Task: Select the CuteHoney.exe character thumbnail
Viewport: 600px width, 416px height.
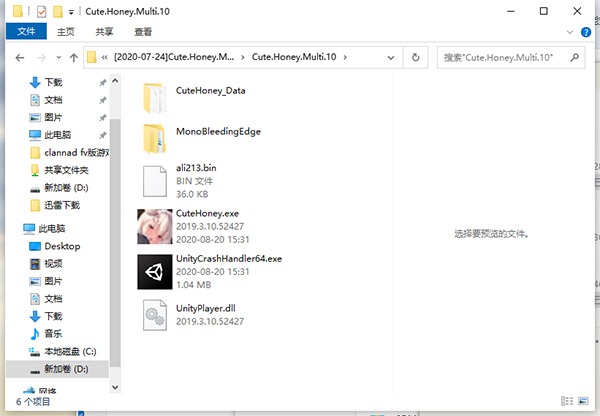Action: (155, 227)
